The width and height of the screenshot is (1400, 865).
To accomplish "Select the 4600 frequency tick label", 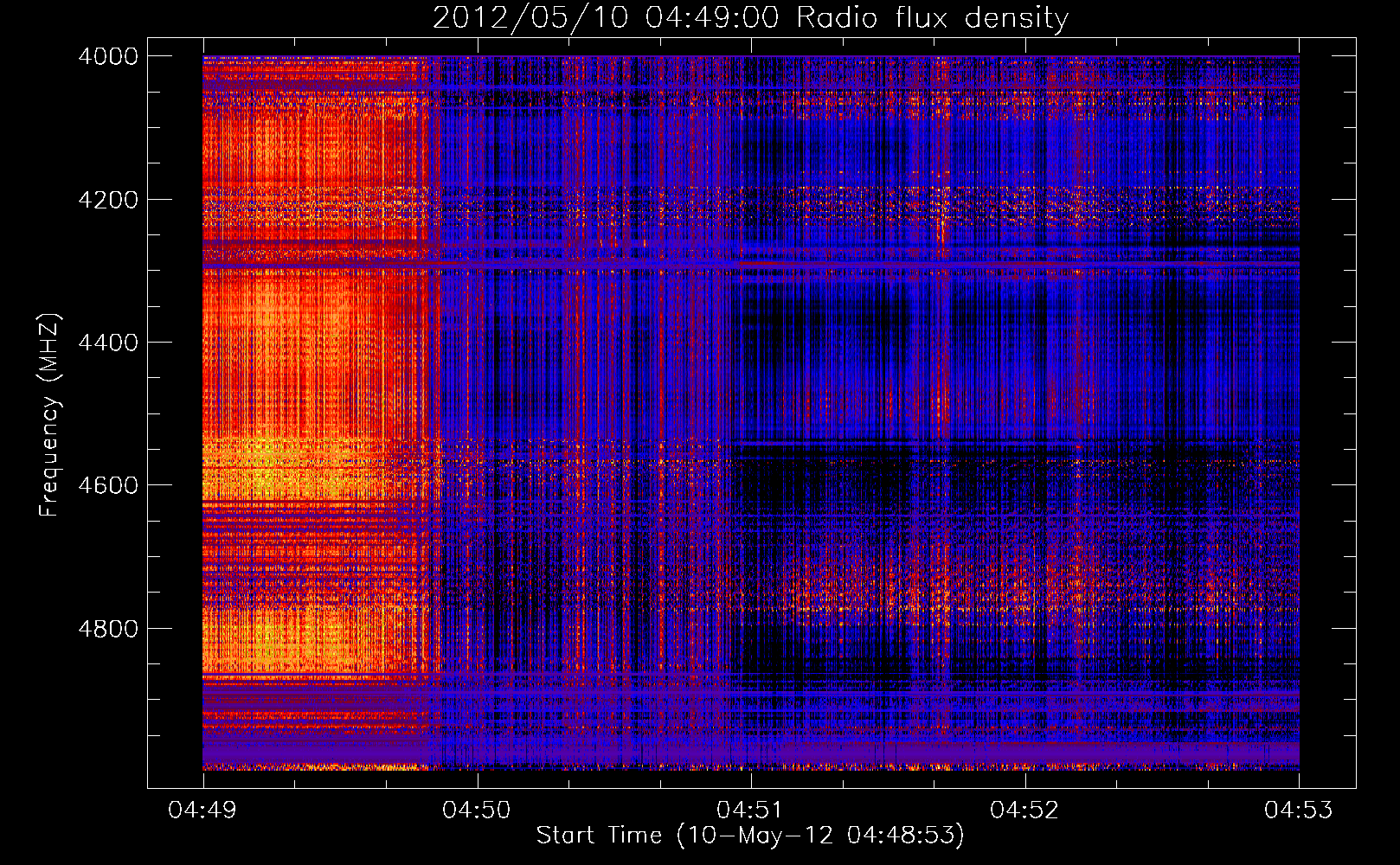I will point(108,485).
